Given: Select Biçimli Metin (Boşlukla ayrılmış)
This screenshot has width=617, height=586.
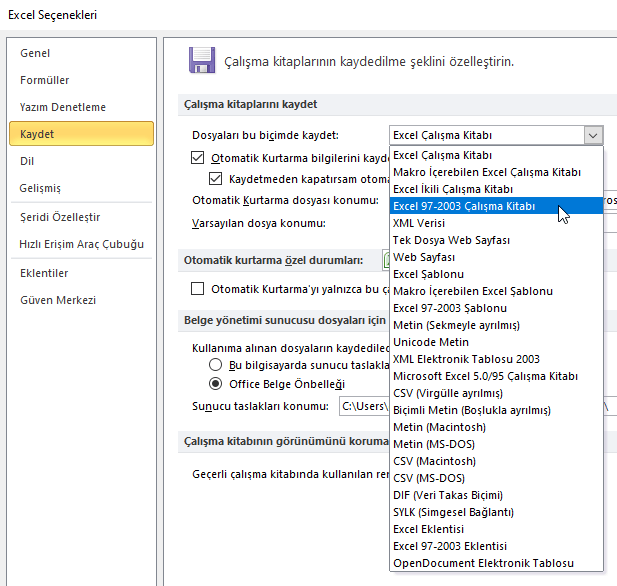Looking at the screenshot, I should click(x=496, y=410).
